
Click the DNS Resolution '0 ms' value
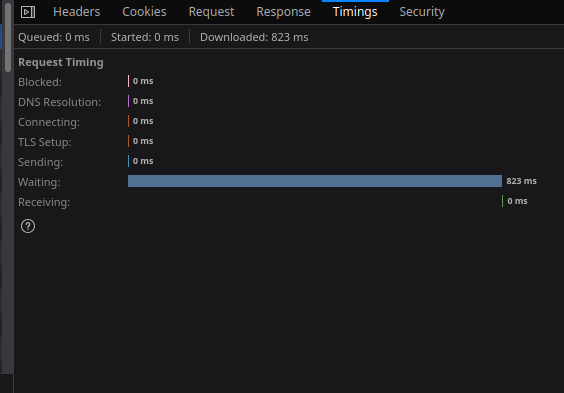143,101
